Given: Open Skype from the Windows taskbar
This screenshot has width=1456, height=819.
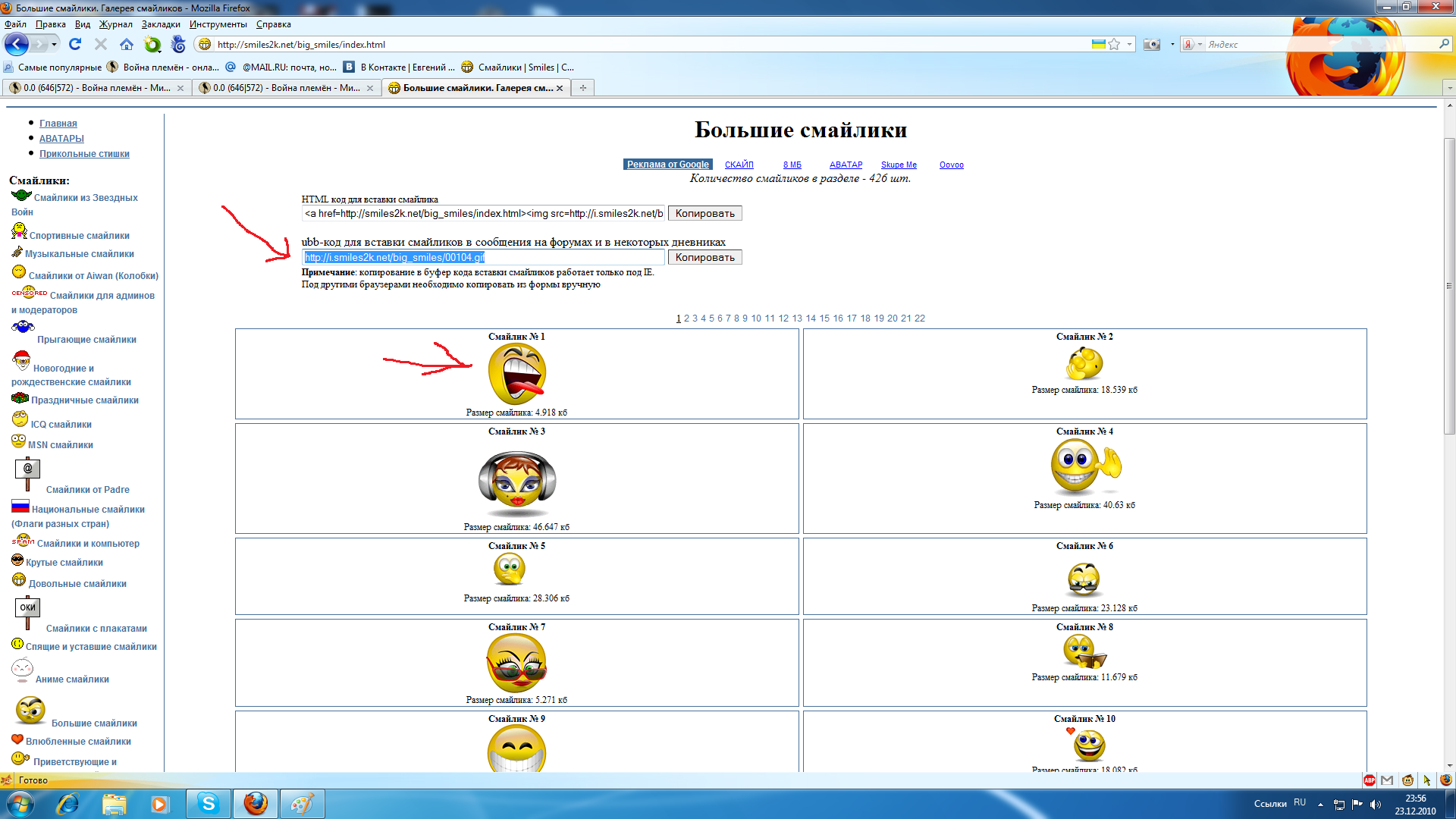Looking at the screenshot, I should (x=208, y=803).
